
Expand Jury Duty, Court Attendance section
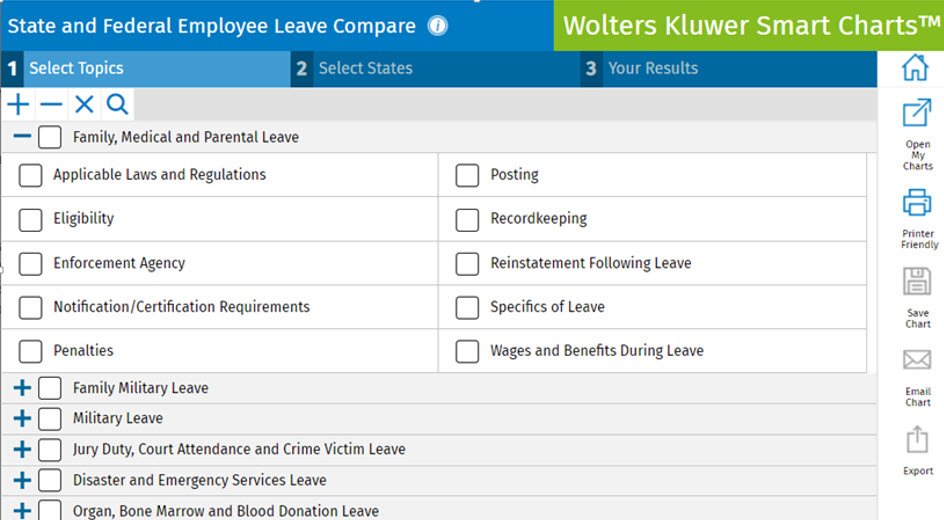pyautogui.click(x=22, y=449)
